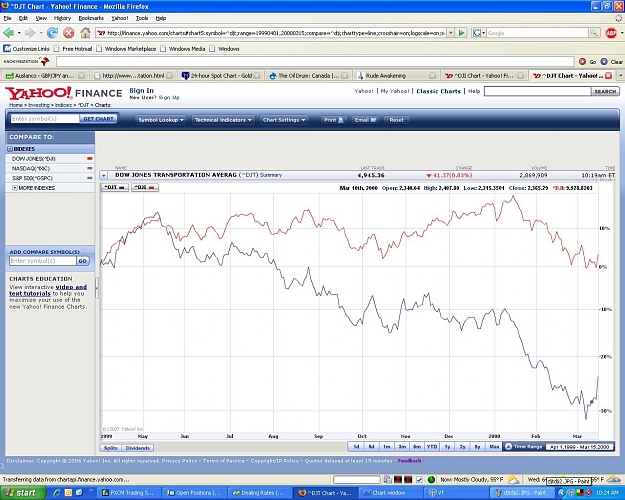Click the Reset button

[x=396, y=120]
